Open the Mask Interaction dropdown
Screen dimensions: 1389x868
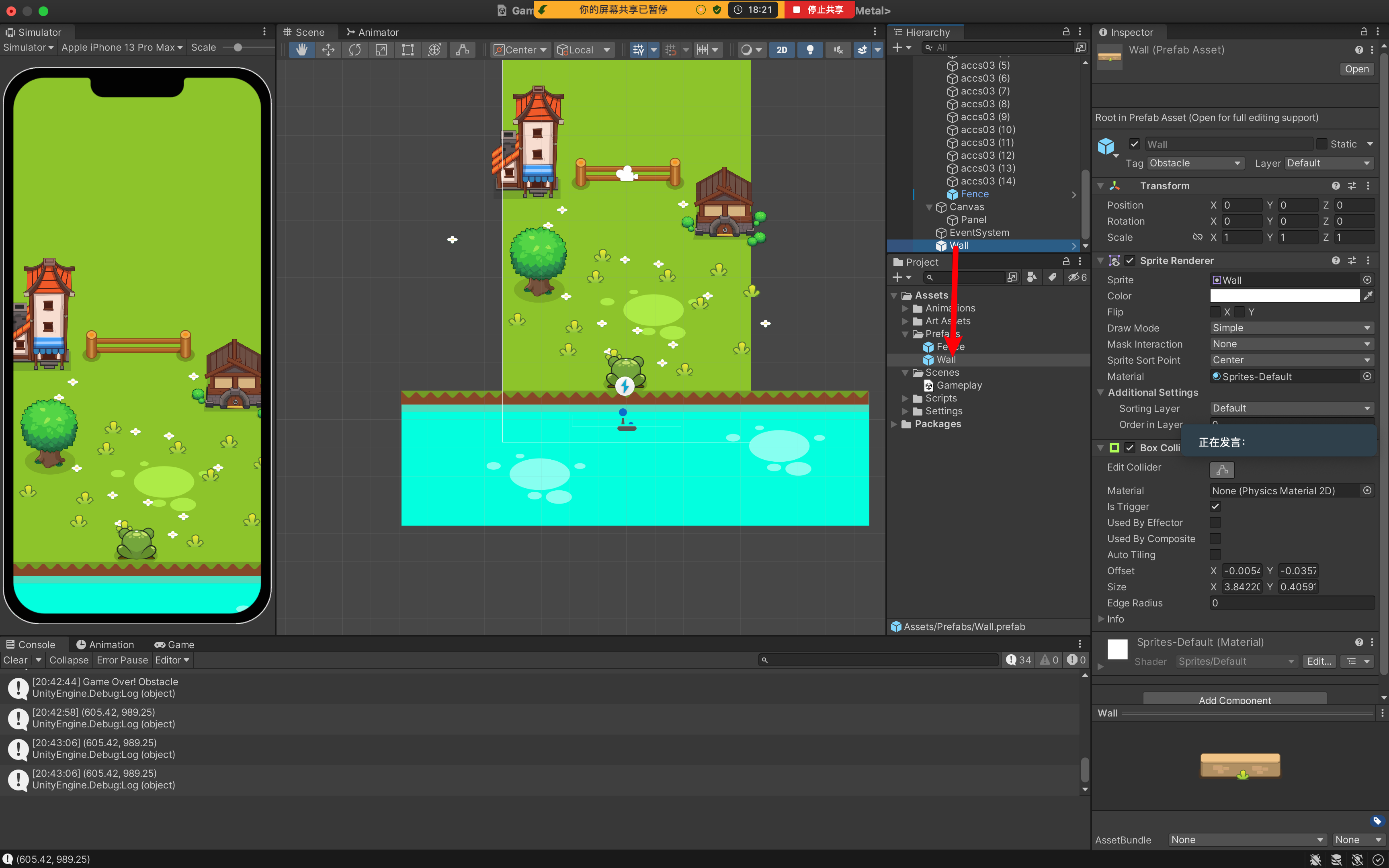(x=1292, y=344)
